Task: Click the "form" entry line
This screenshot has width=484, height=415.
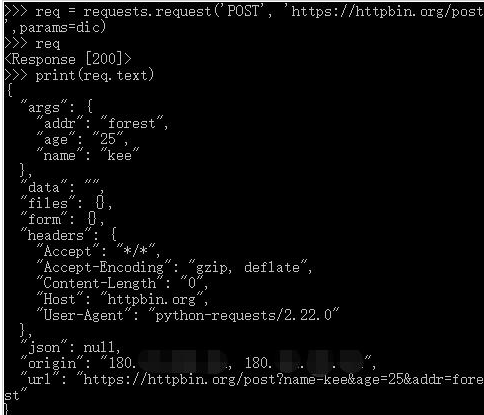Action: 62,219
